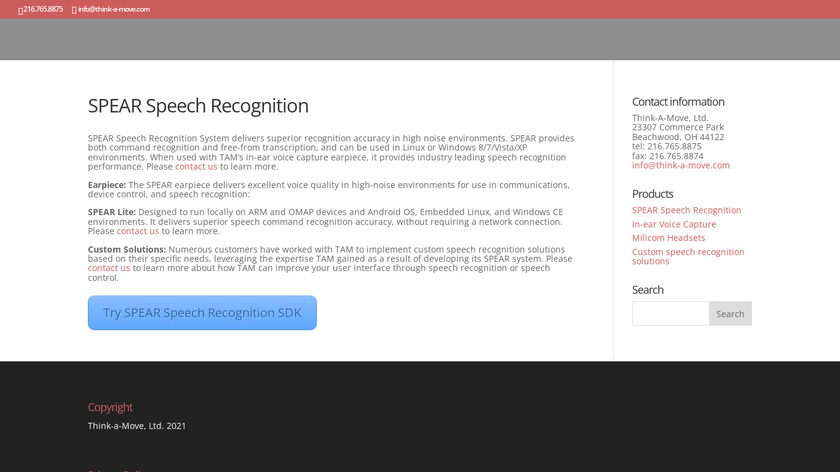Open the Custom speech recognition solutions link
This screenshot has height=472, width=840.
(x=688, y=257)
